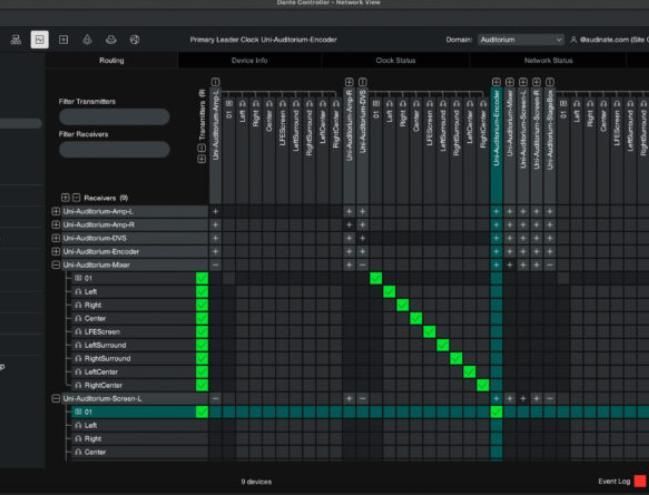Screen dimensions: 649x495
Task: Click the boxed plus toolbar icon
Action: tap(63, 40)
